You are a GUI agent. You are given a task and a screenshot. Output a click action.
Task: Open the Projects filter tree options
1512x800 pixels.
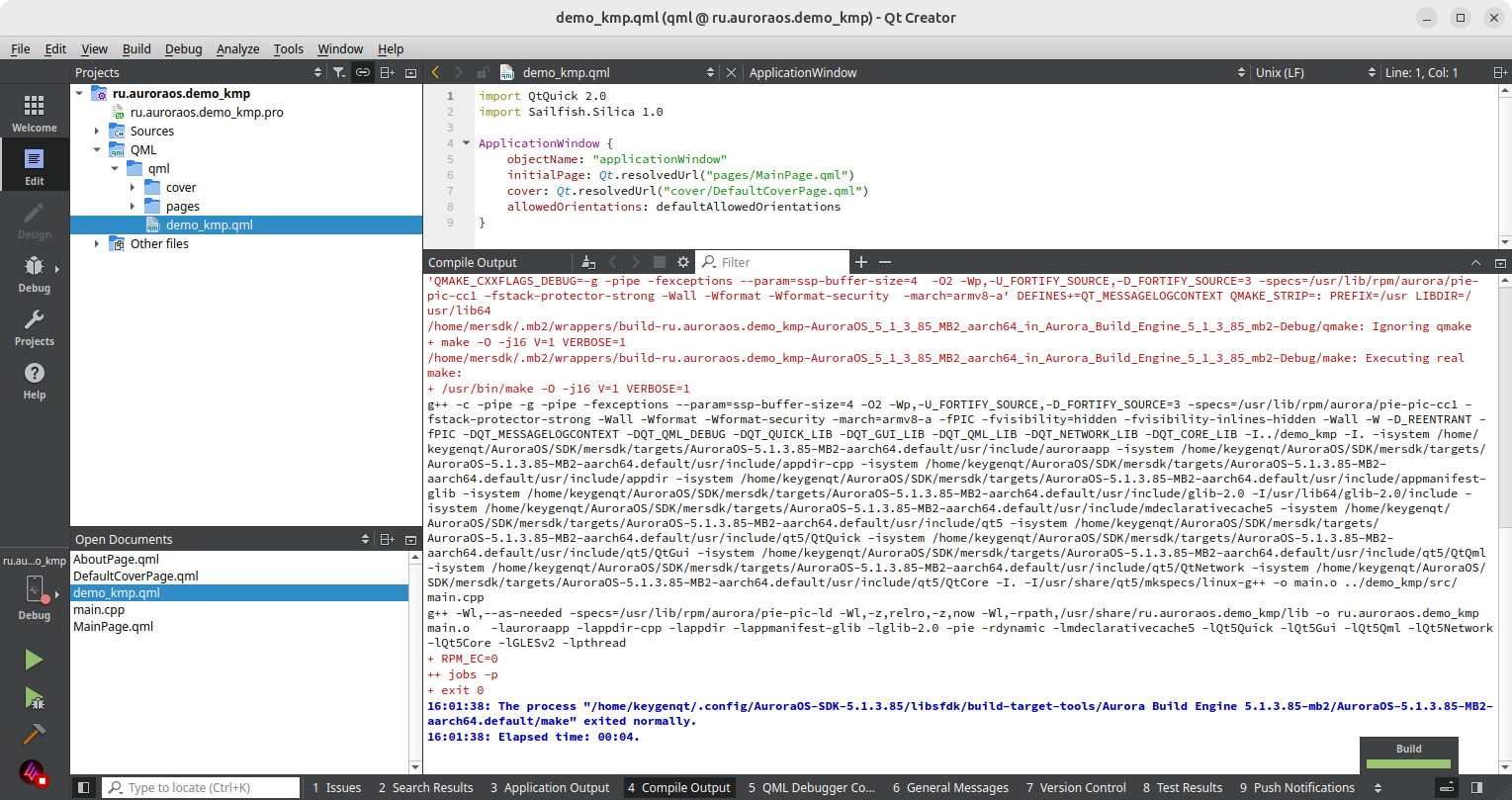coord(339,72)
